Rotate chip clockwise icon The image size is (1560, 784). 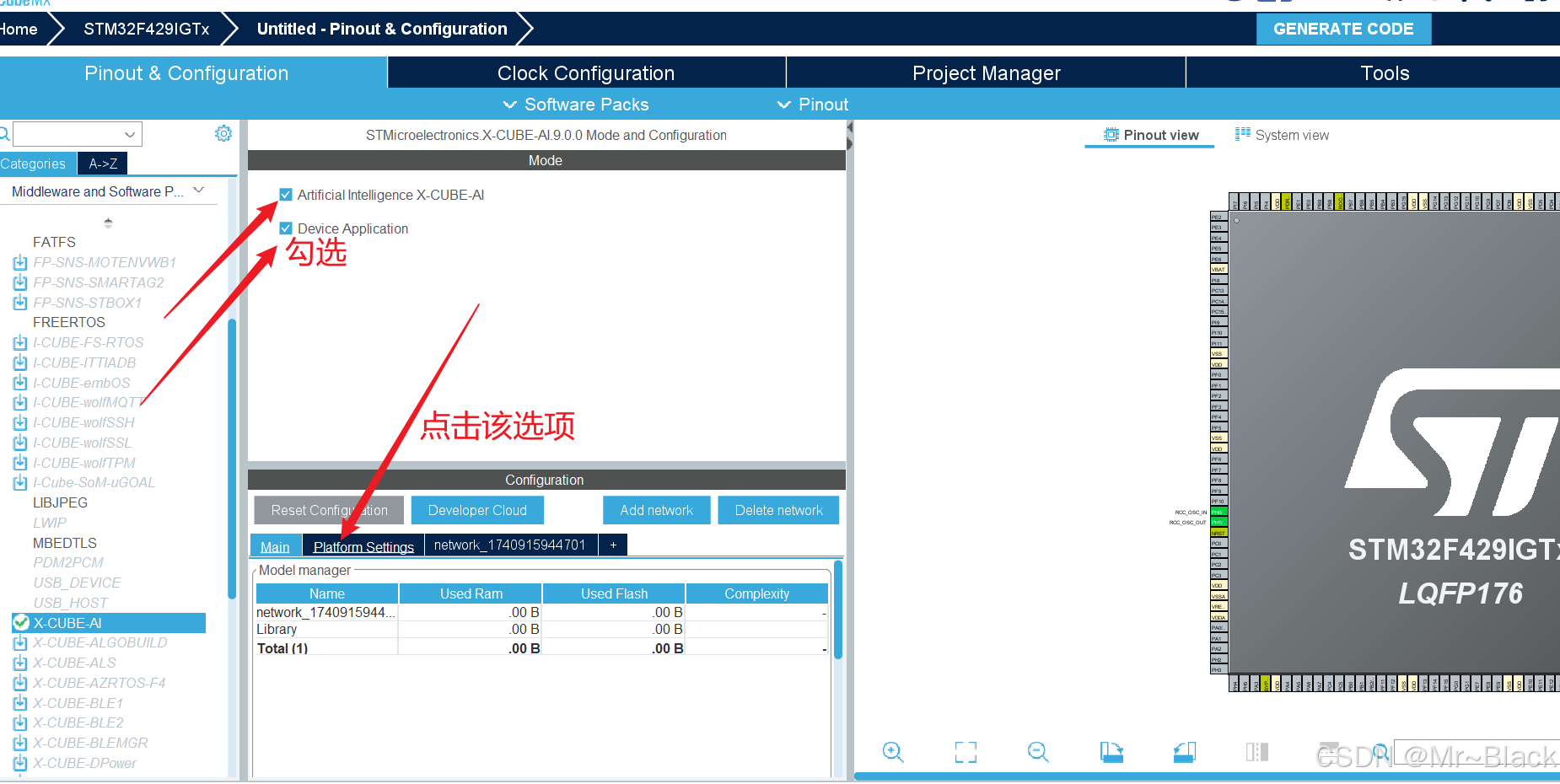click(1111, 752)
